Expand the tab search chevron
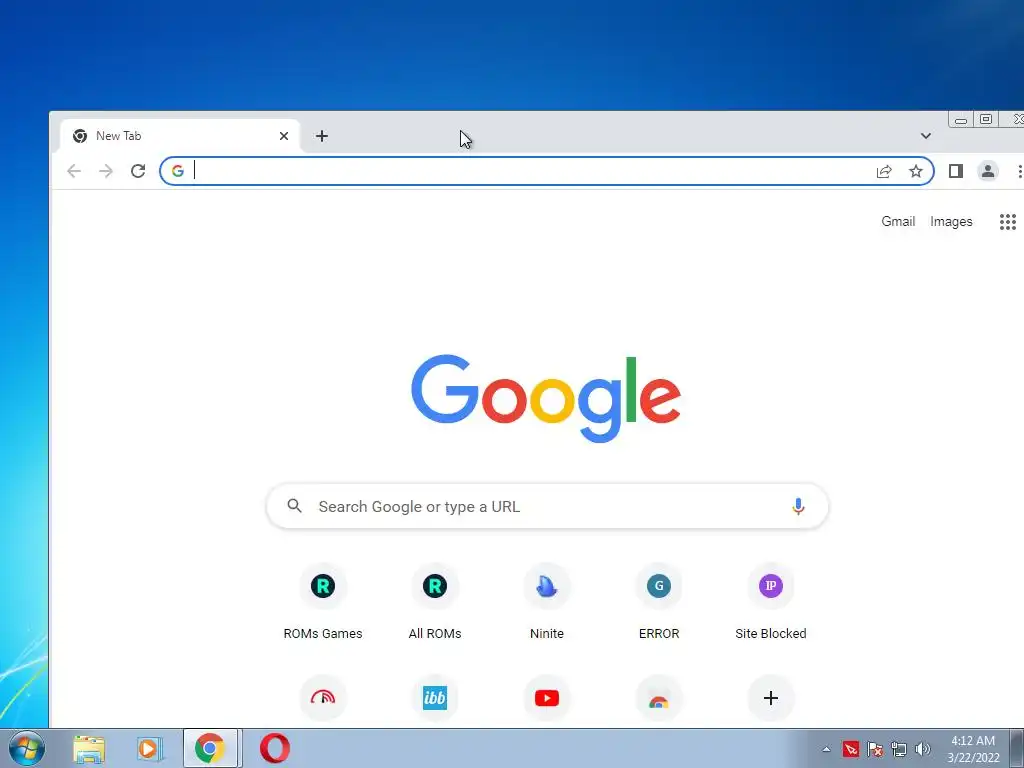Image resolution: width=1024 pixels, height=768 pixels. [925, 136]
